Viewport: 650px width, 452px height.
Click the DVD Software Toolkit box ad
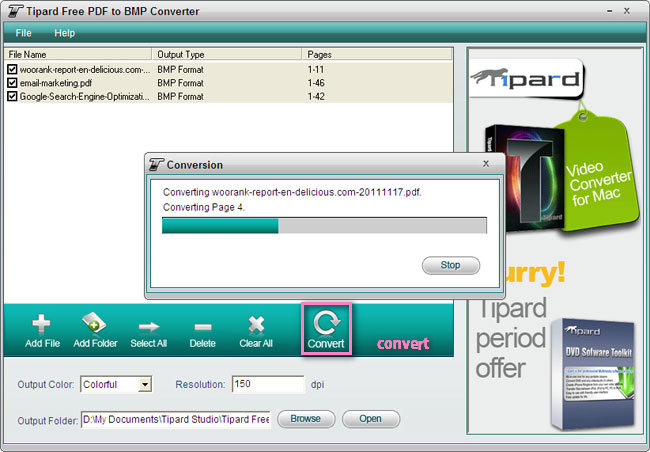pos(594,375)
